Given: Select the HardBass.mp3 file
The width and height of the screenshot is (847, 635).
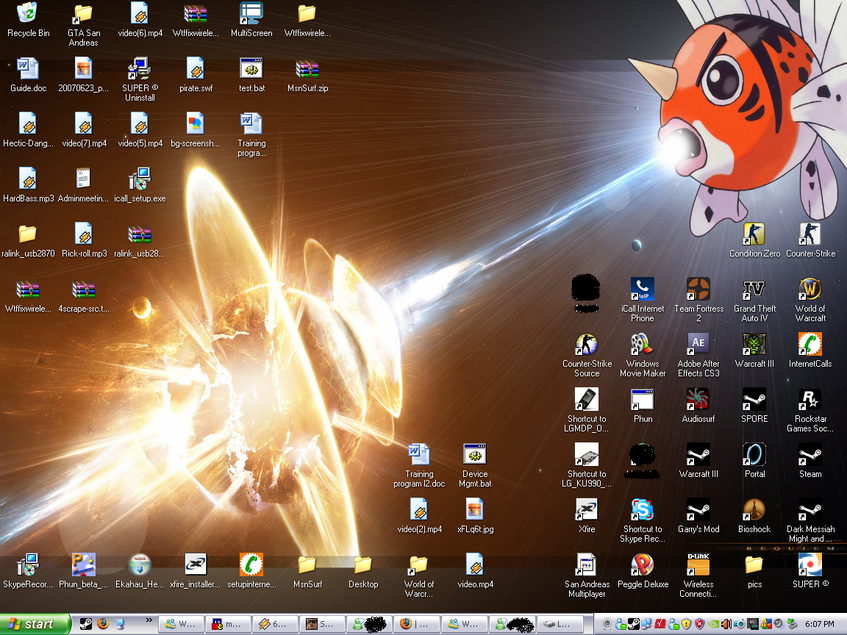Looking at the screenshot, I should (28, 185).
